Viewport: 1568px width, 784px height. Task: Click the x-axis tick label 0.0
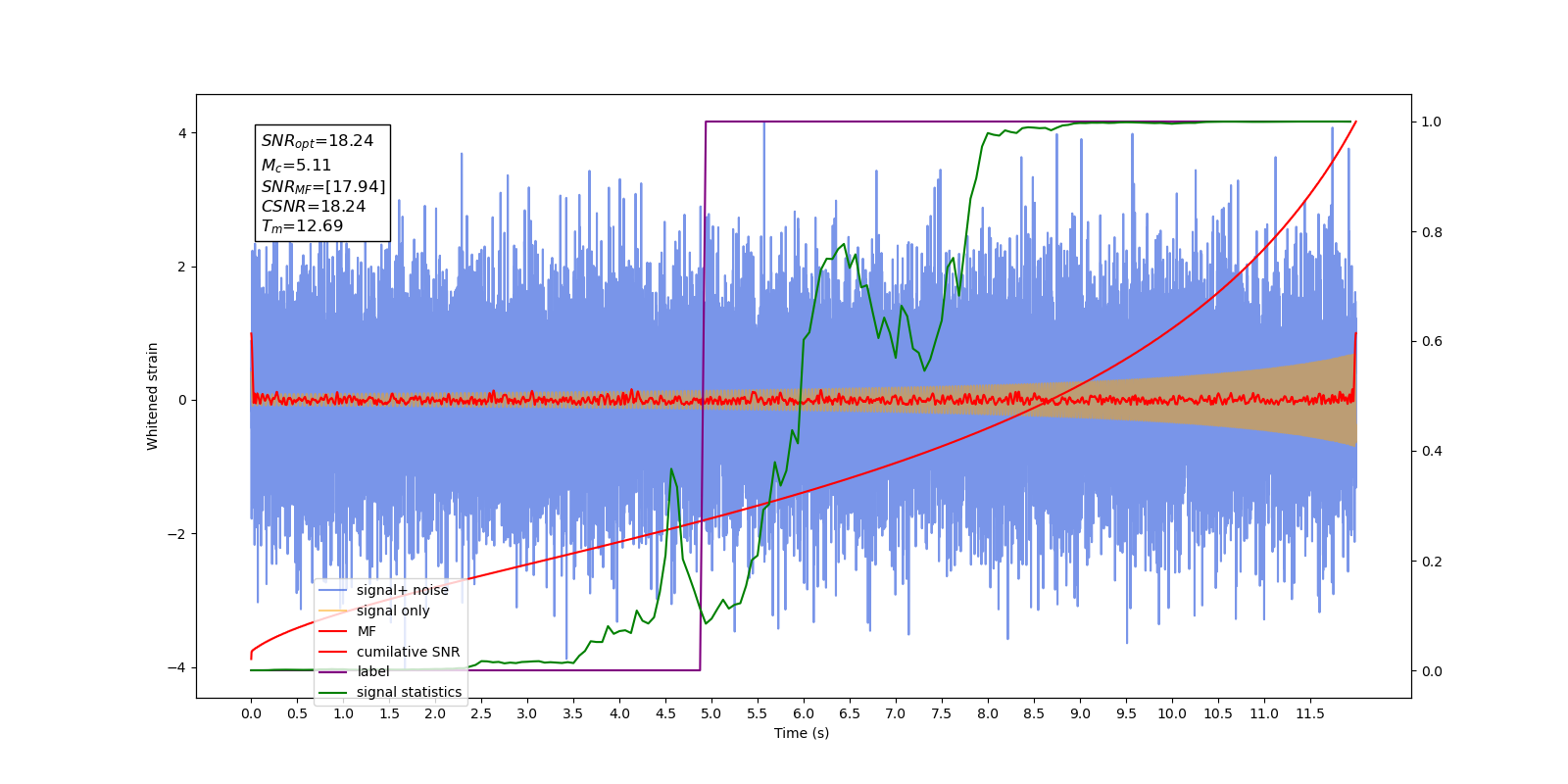(251, 713)
